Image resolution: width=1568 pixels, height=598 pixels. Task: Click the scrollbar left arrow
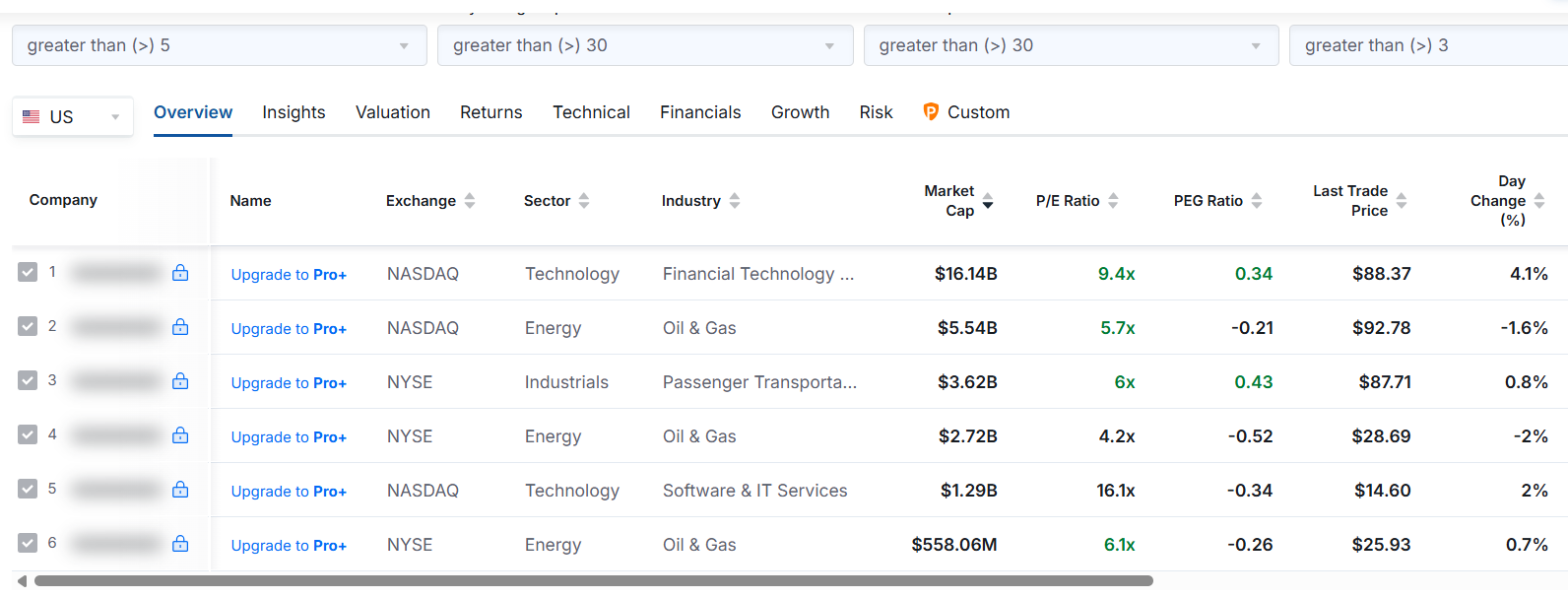click(23, 581)
